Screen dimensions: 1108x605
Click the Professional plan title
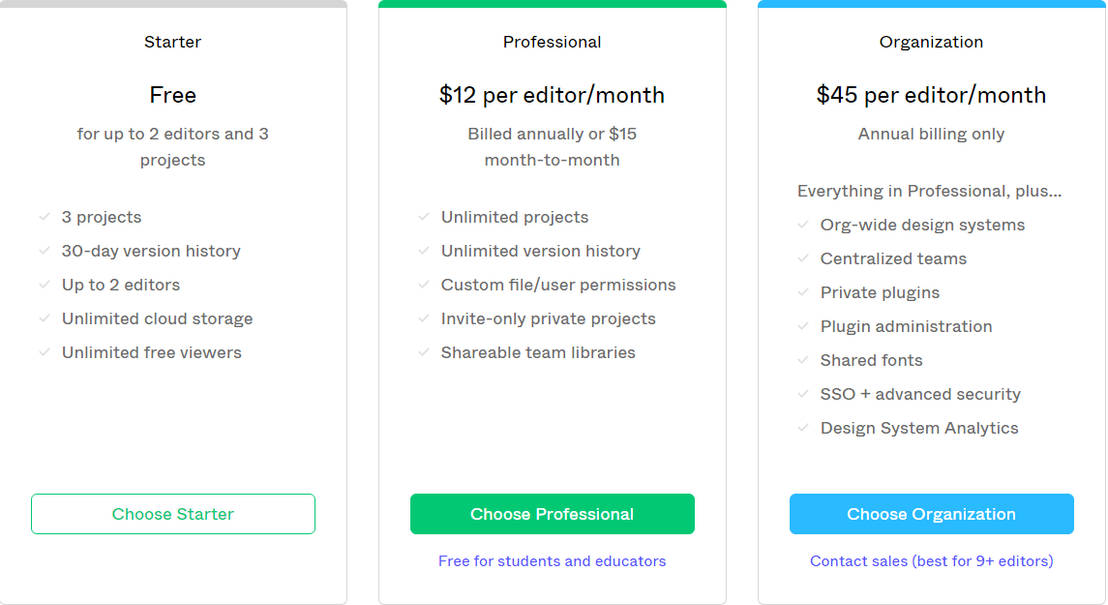(552, 42)
